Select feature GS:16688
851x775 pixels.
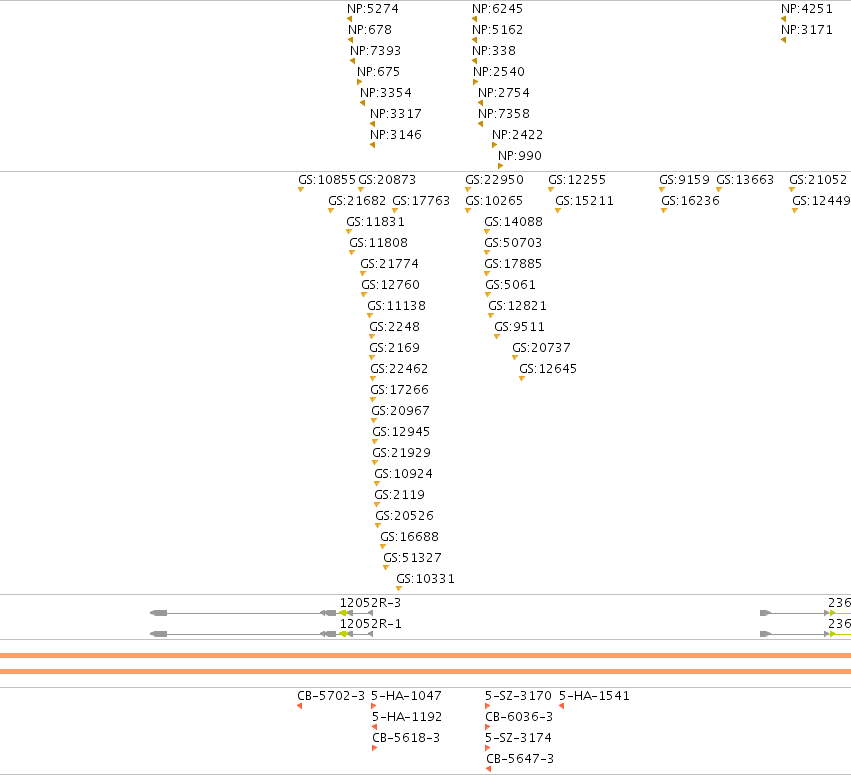coord(410,537)
